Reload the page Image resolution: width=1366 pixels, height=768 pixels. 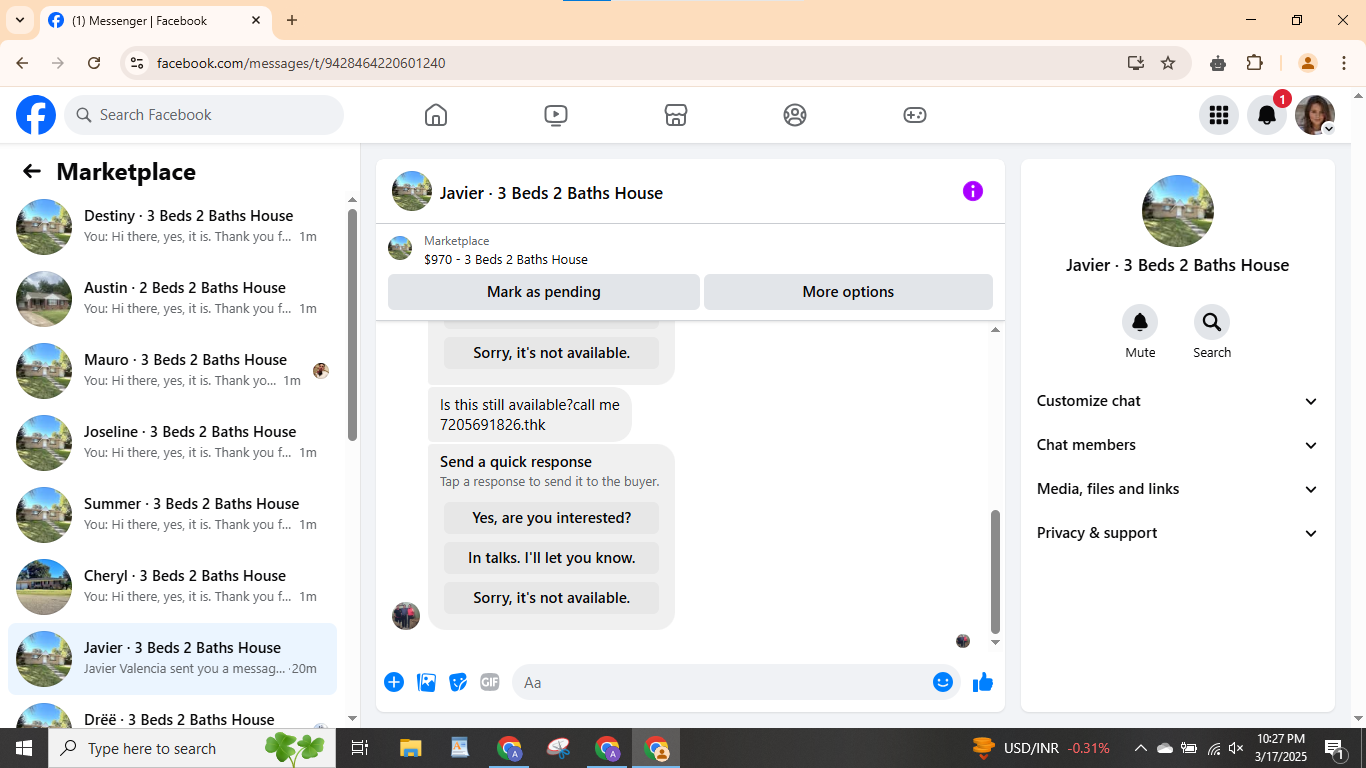(94, 63)
